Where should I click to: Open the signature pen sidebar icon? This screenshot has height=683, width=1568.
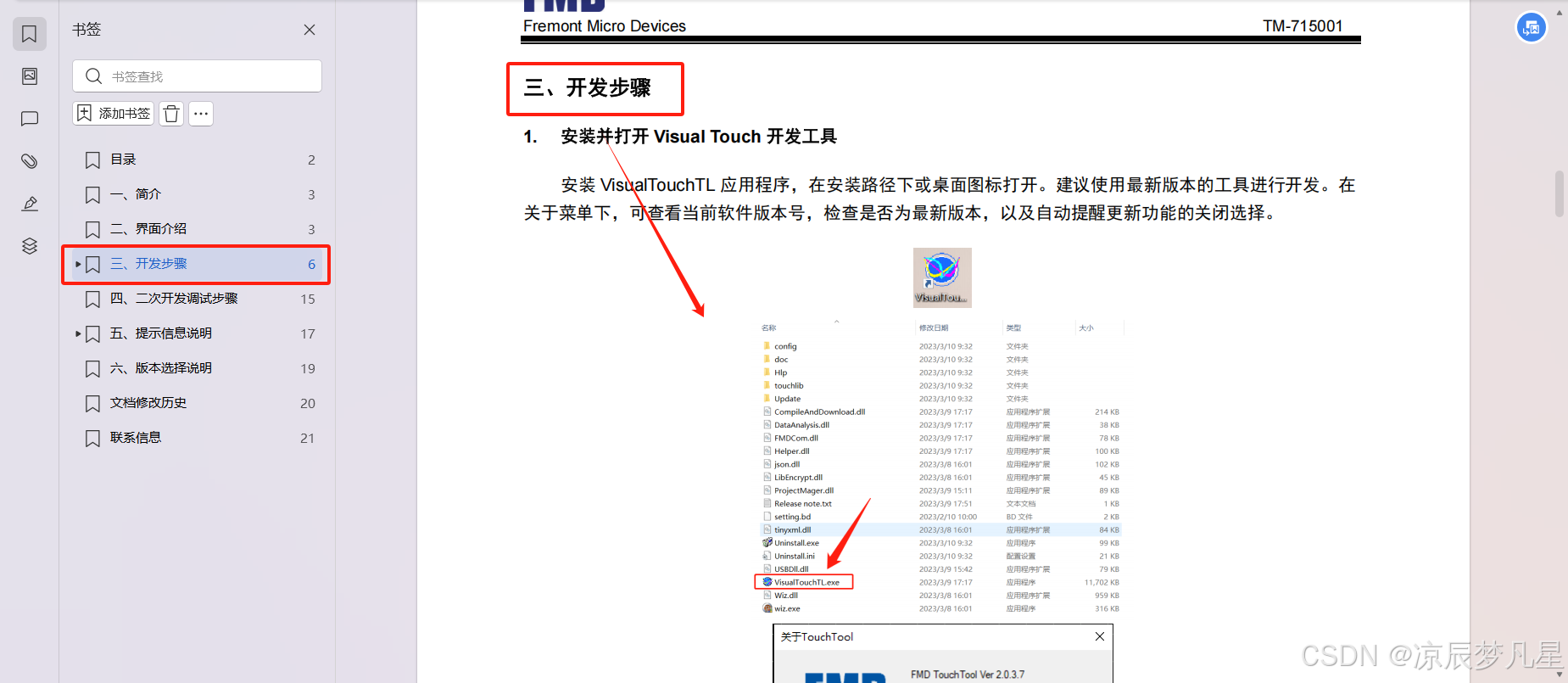(x=30, y=204)
